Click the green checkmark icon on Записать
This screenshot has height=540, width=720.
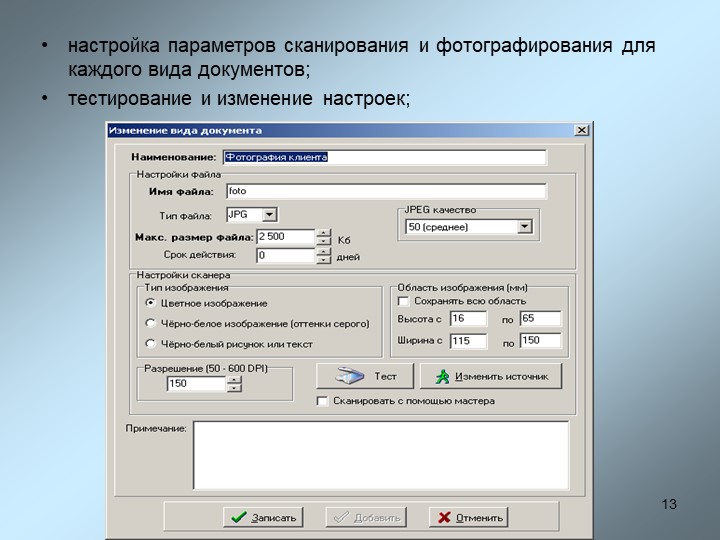[x=239, y=518]
